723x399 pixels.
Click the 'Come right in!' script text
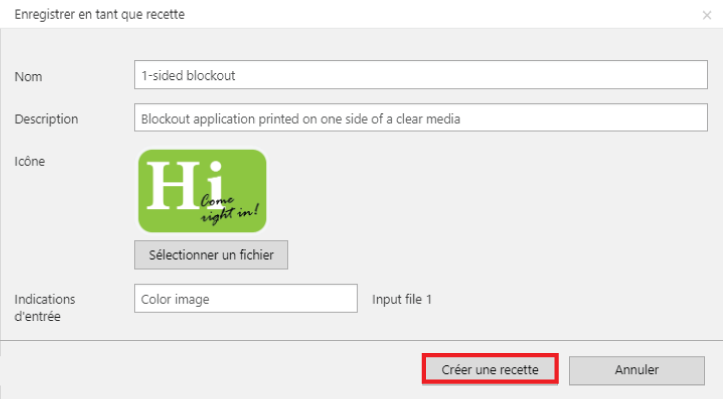(x=229, y=208)
